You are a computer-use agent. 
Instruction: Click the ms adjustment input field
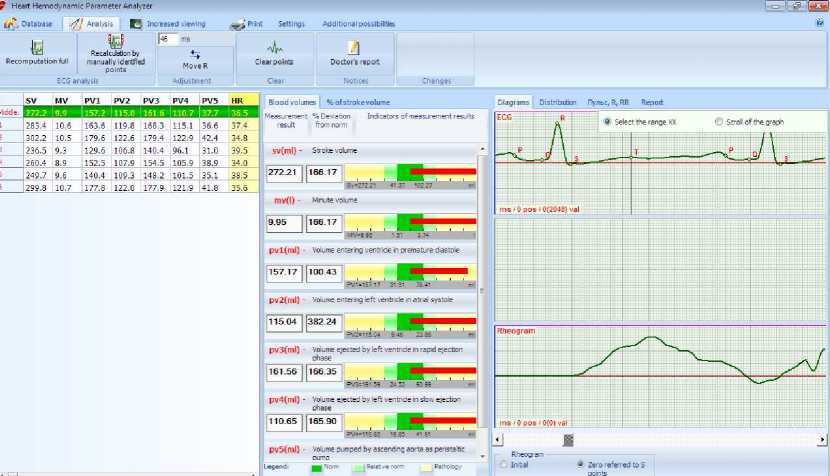pos(167,39)
